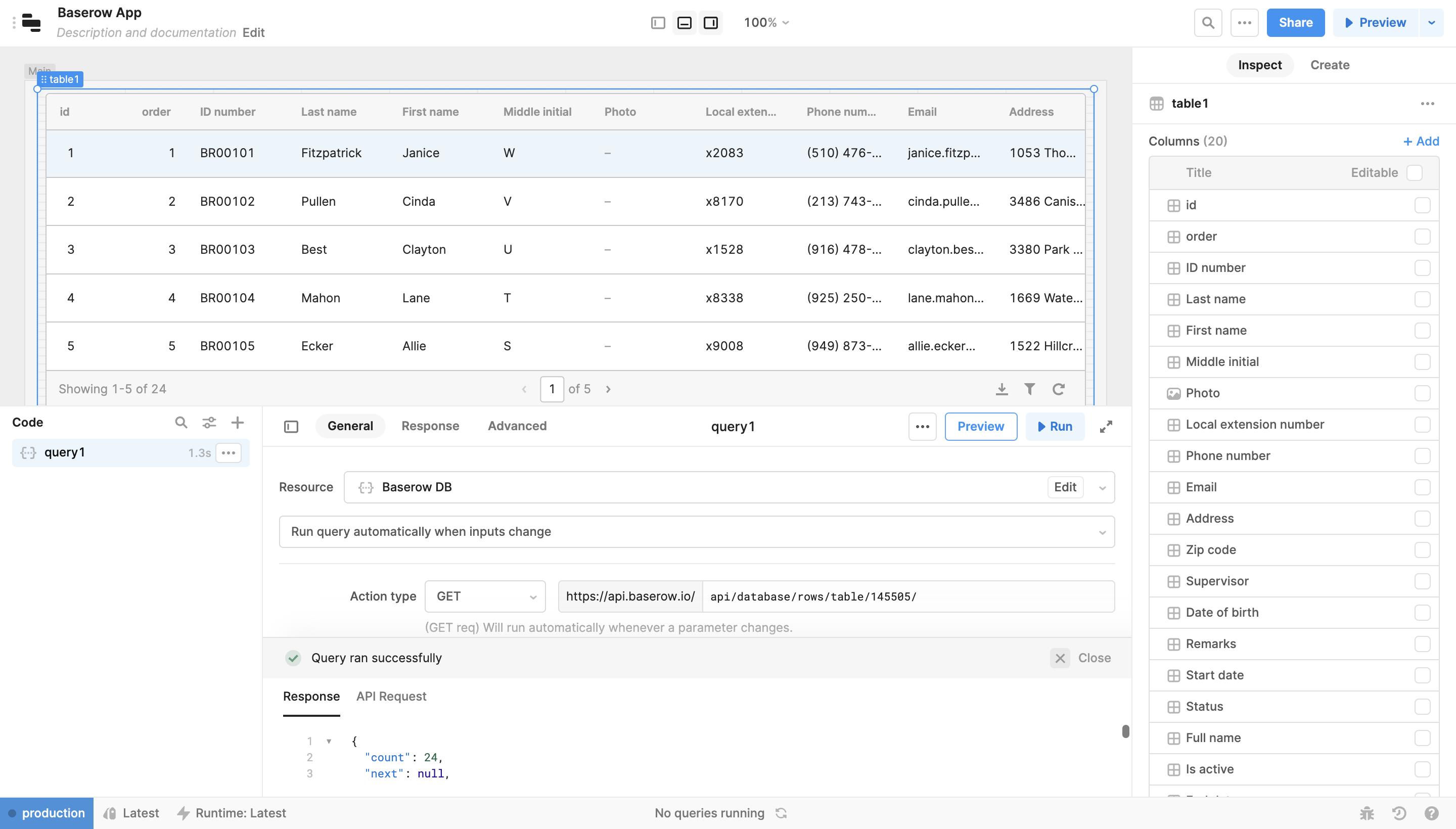Open filter options for table1

[x=1030, y=389]
